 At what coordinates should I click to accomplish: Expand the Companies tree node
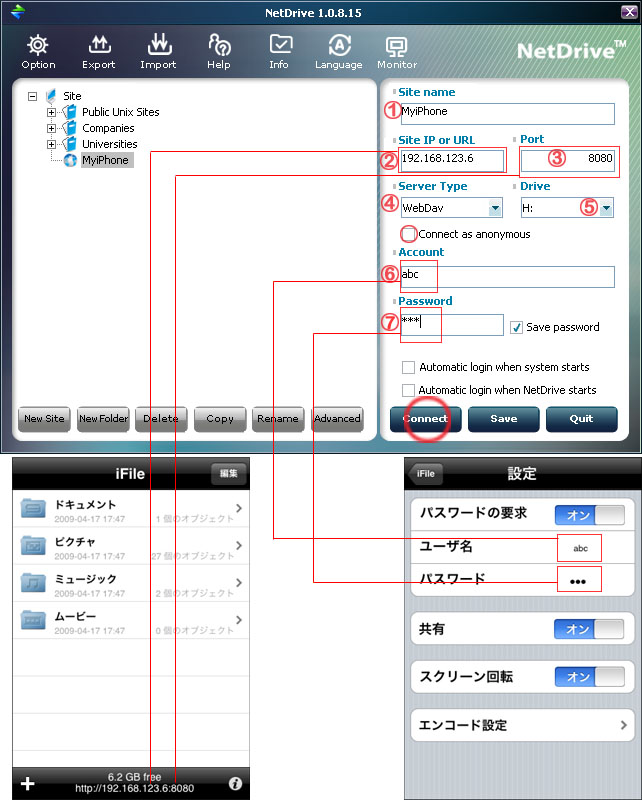pos(51,128)
